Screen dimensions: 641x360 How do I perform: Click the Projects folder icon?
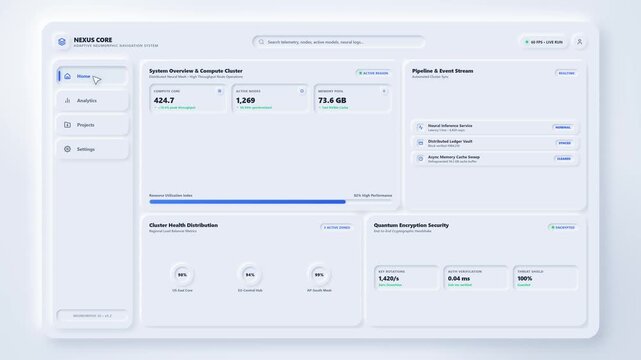coord(67,125)
